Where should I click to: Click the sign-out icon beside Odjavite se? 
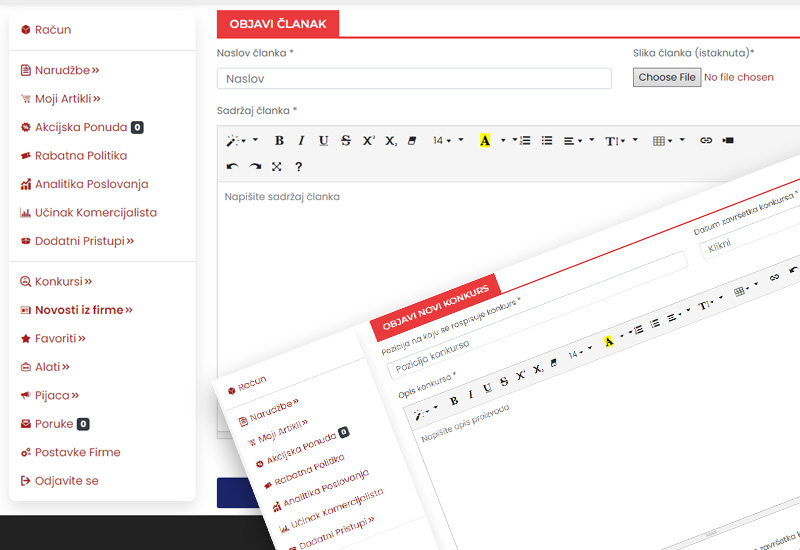26,481
